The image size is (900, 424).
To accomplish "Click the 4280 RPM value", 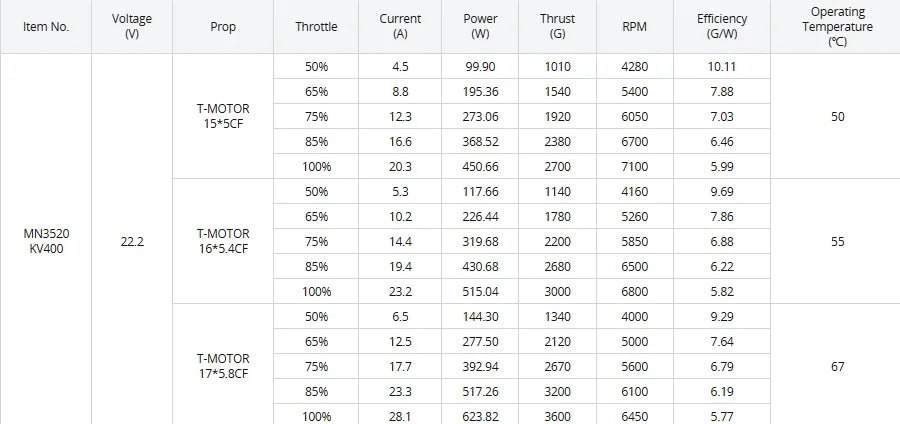I will point(634,67).
